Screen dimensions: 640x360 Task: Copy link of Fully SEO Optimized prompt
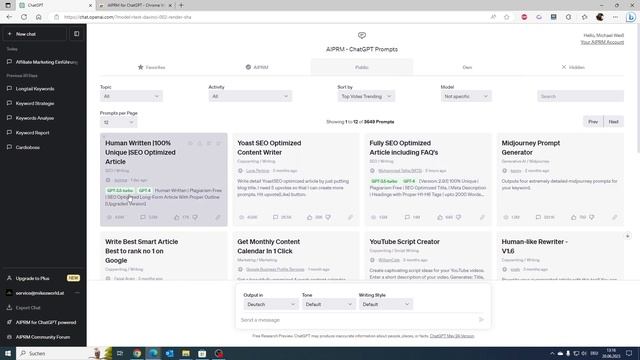tap(482, 217)
